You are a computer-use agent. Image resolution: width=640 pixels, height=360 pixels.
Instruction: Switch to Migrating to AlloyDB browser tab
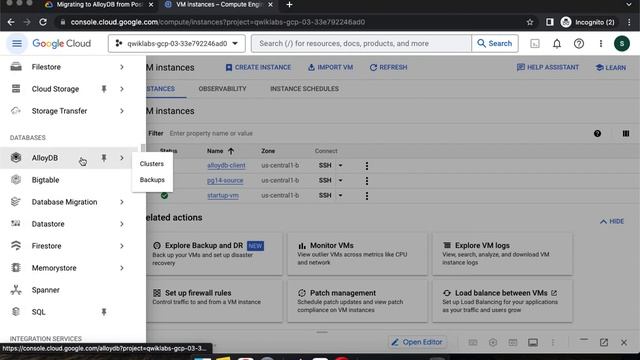pos(99,4)
